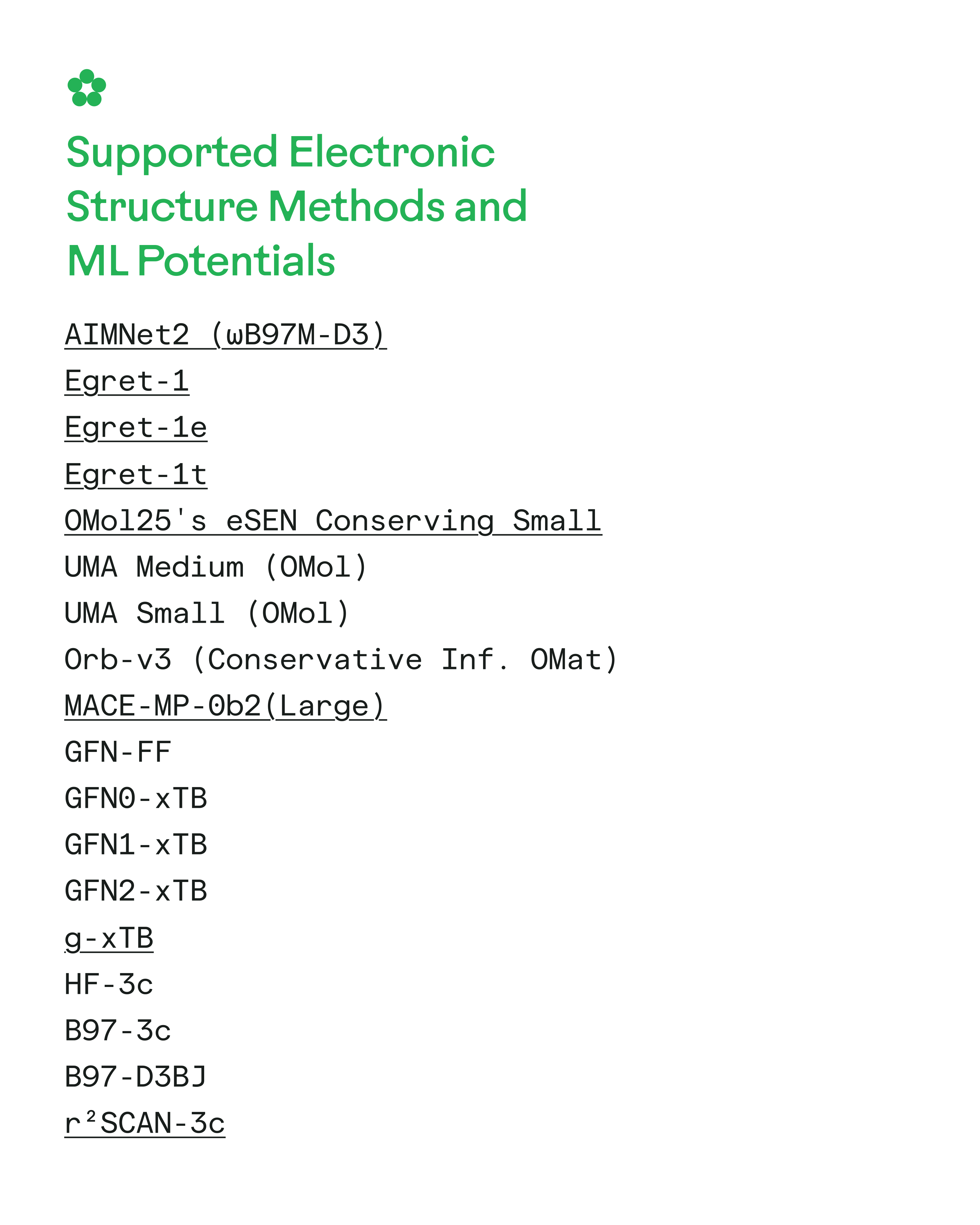This screenshot has width=980, height=1225.
Task: Open the Egret-1t link
Action: [136, 475]
